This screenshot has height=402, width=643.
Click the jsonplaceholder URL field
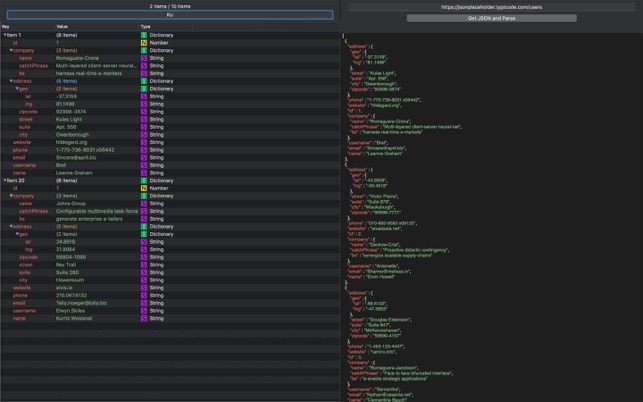point(491,7)
